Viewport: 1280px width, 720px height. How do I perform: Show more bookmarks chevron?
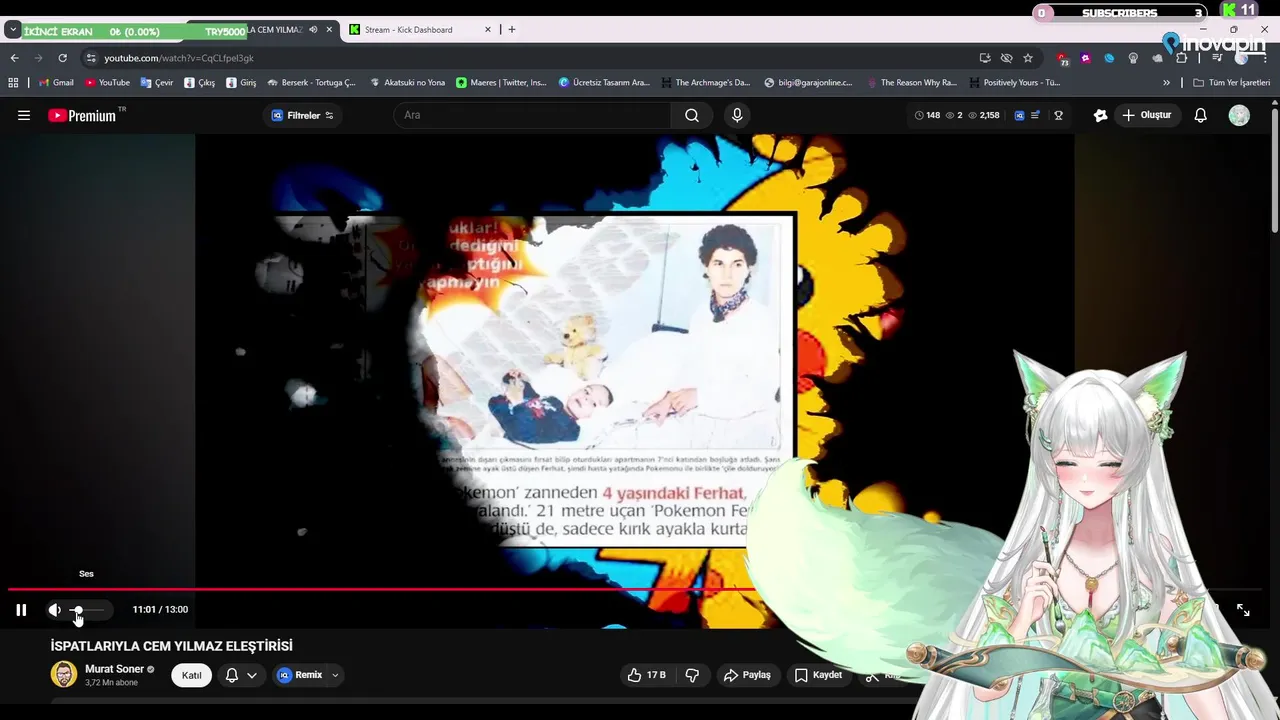tap(1166, 83)
